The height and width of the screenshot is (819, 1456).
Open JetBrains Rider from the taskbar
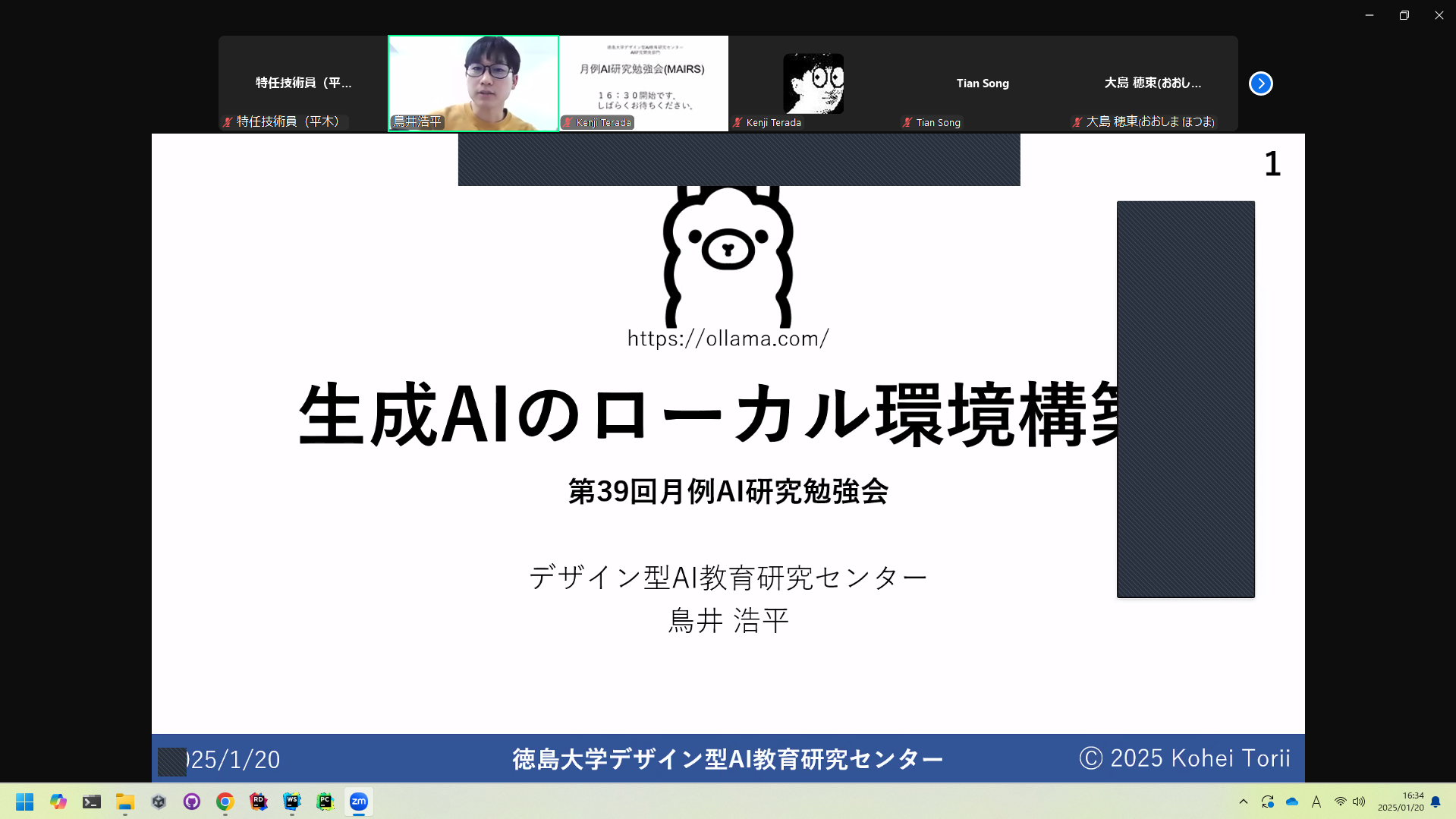(259, 802)
